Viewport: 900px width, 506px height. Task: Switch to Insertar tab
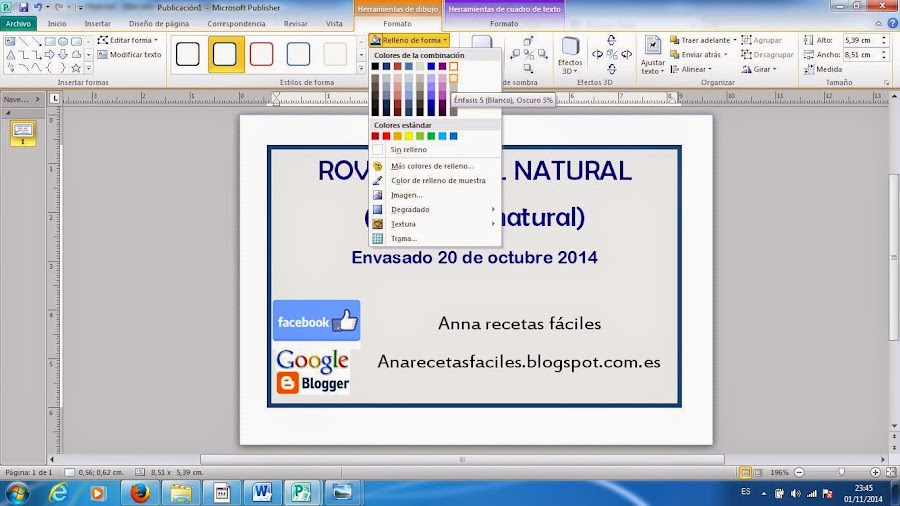(x=98, y=24)
